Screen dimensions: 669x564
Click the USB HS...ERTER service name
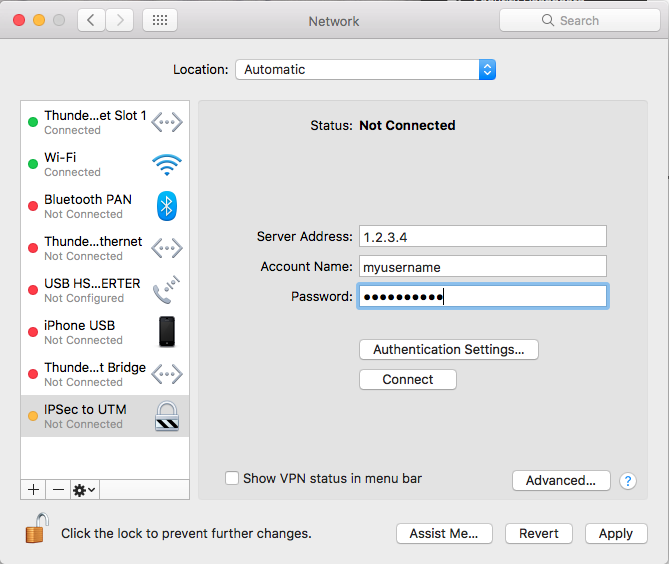92,283
